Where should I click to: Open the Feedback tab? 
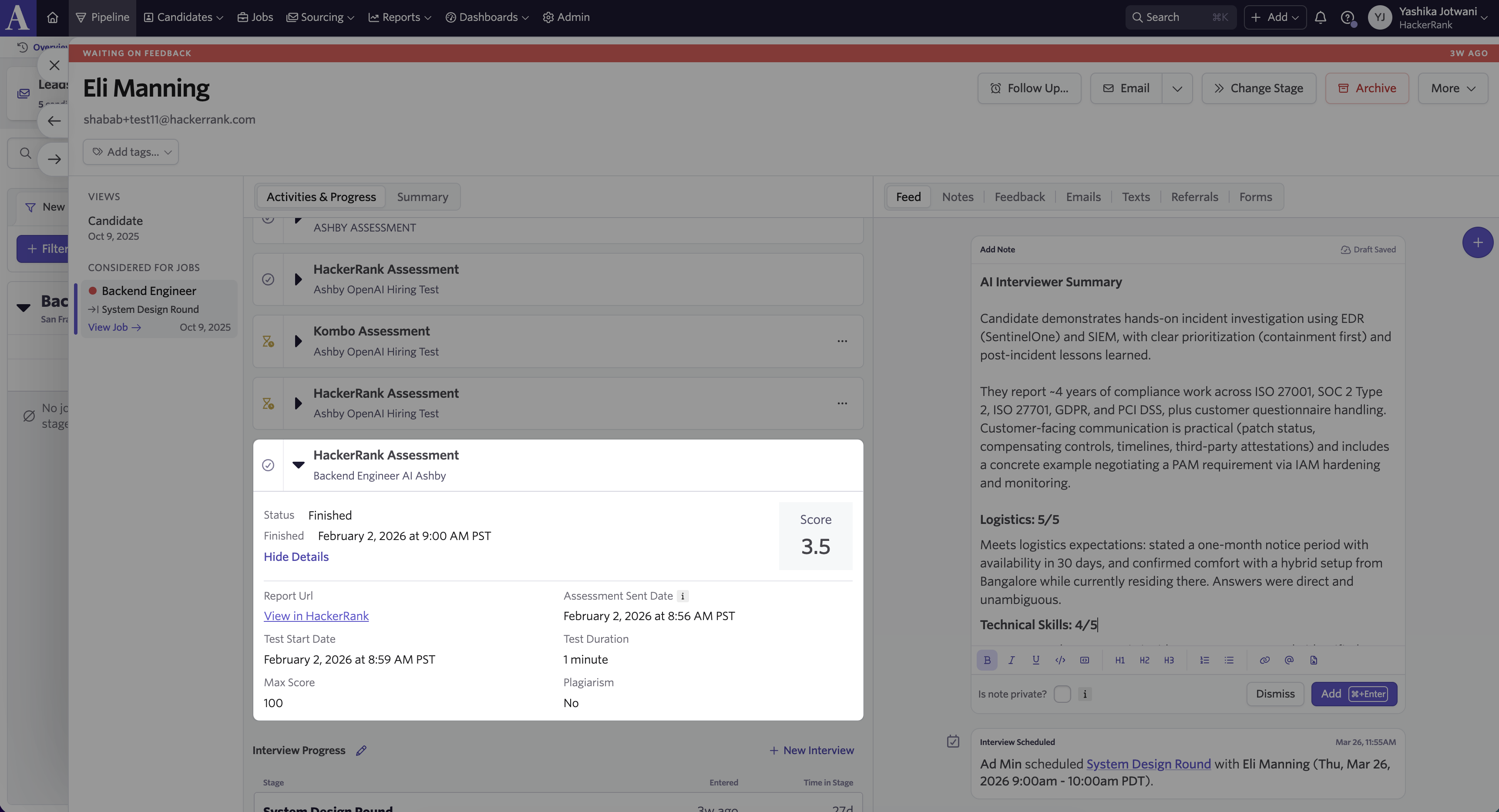[x=1019, y=197]
